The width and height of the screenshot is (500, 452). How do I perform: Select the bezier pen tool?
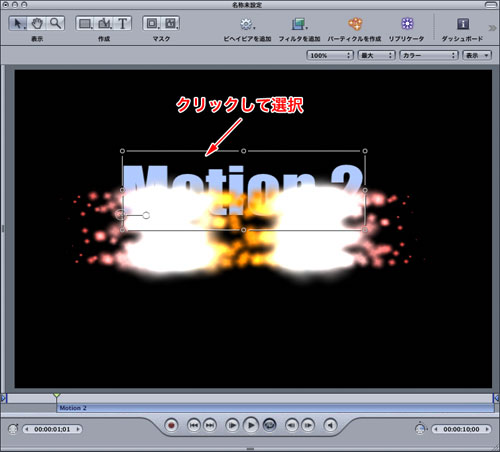point(105,23)
